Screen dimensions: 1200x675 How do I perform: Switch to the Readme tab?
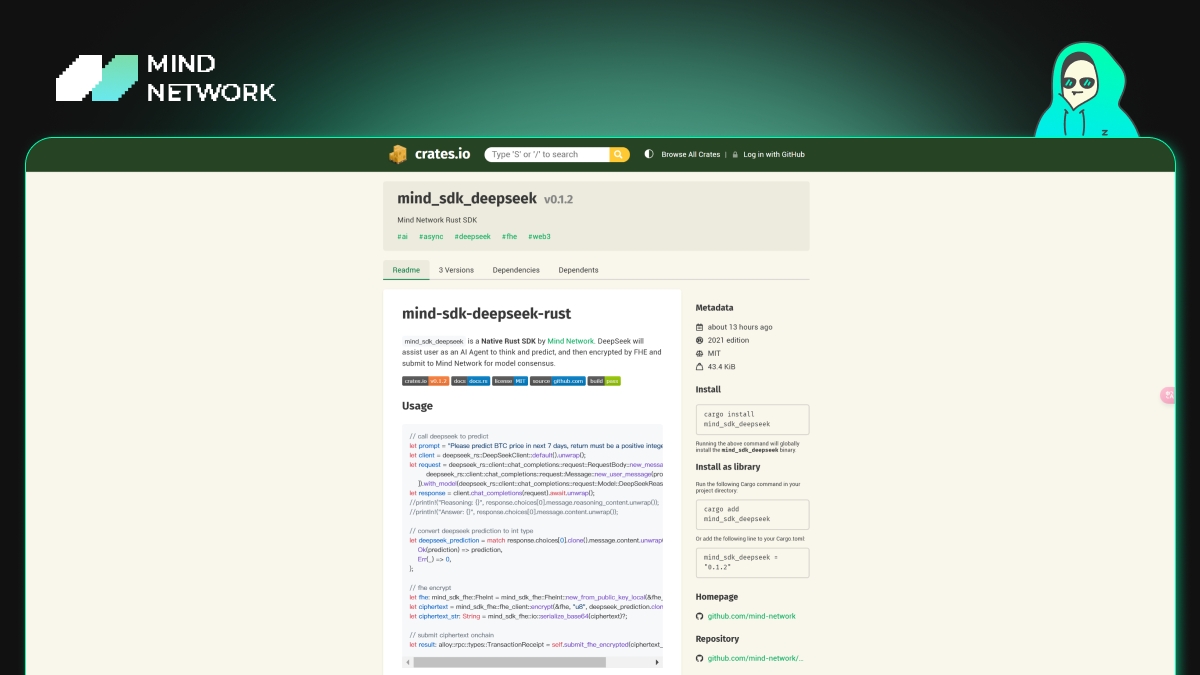coord(406,270)
